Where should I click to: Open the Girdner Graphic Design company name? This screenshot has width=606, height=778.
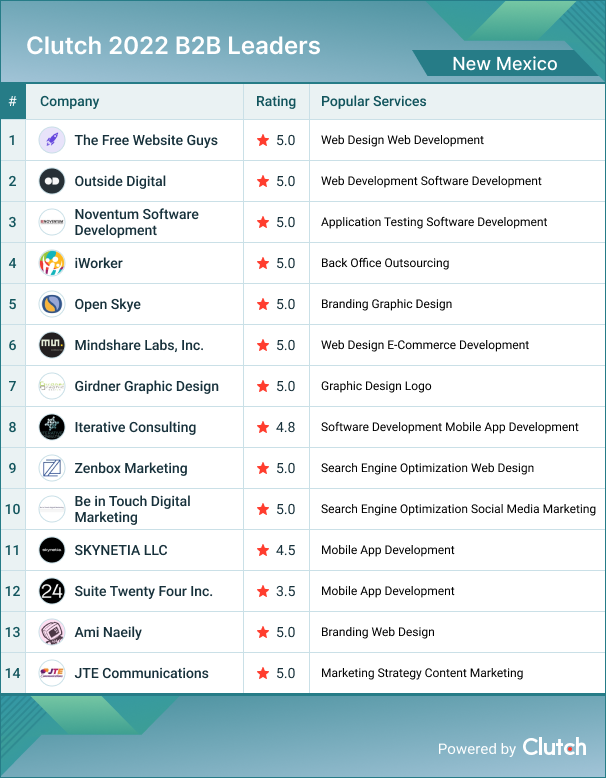pos(146,386)
